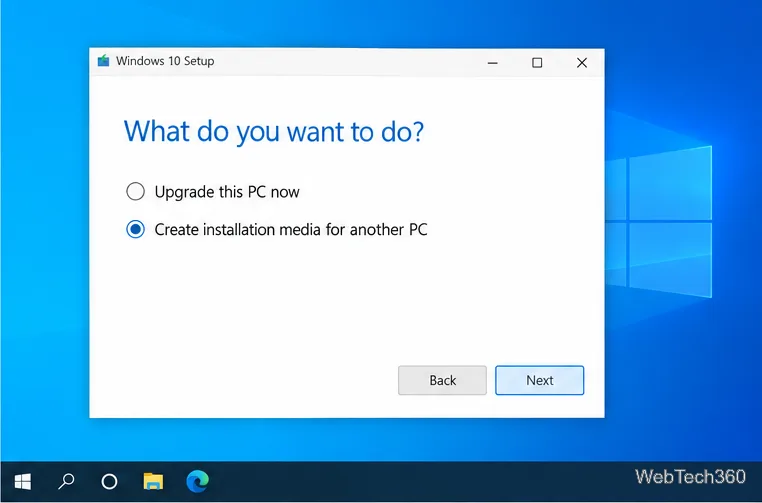
Task: Select the Upgrade this PC now radio button
Action: (x=136, y=191)
